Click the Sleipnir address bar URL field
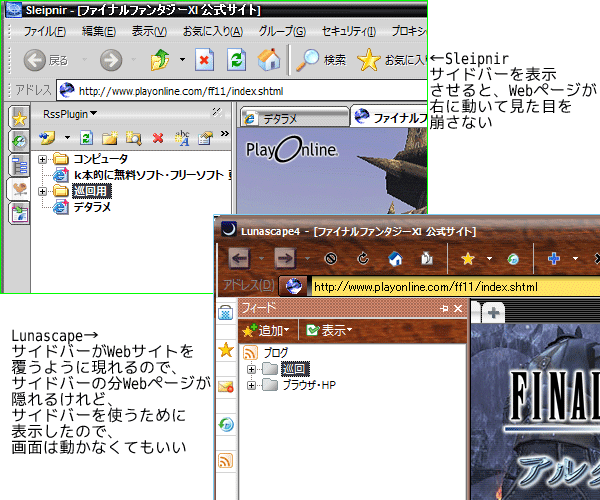The width and height of the screenshot is (600, 500). 242,91
